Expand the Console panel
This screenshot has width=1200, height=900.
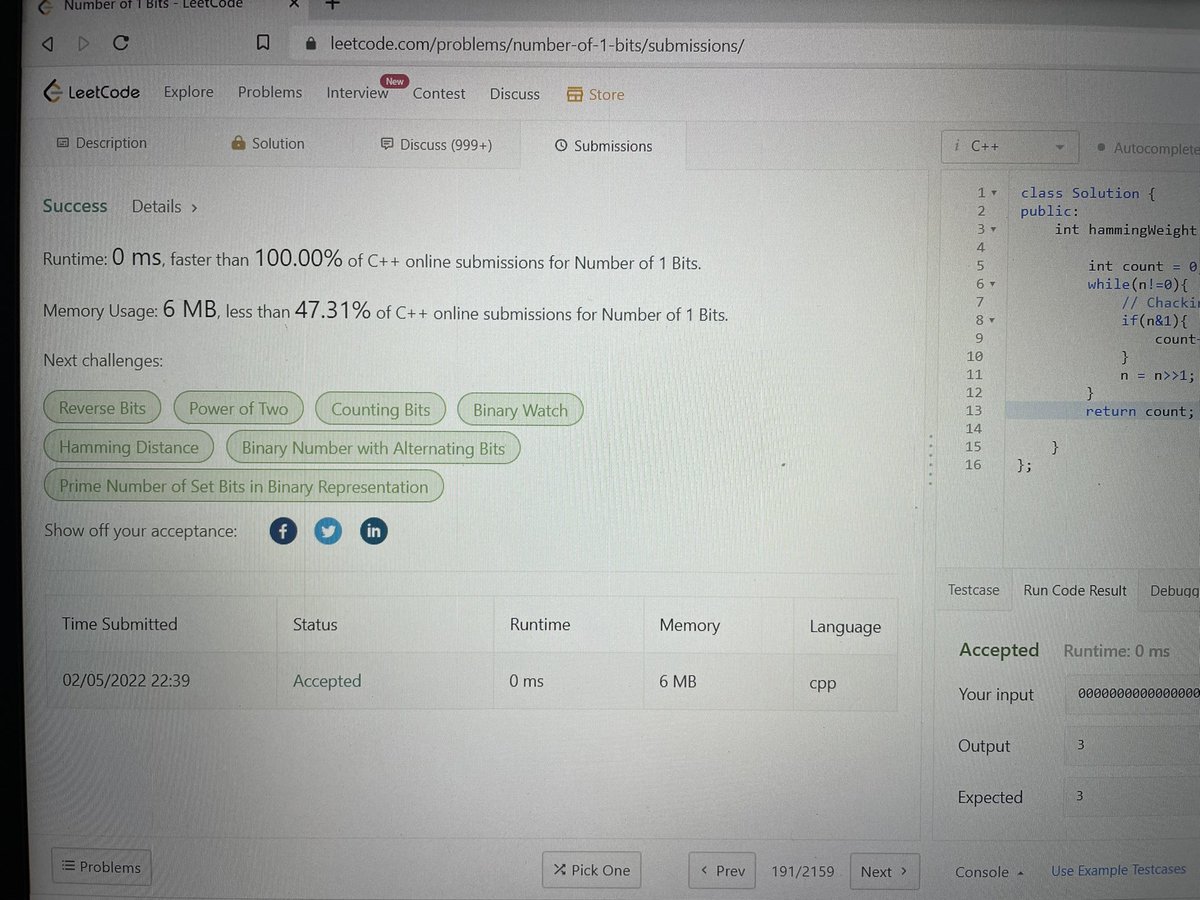point(989,872)
